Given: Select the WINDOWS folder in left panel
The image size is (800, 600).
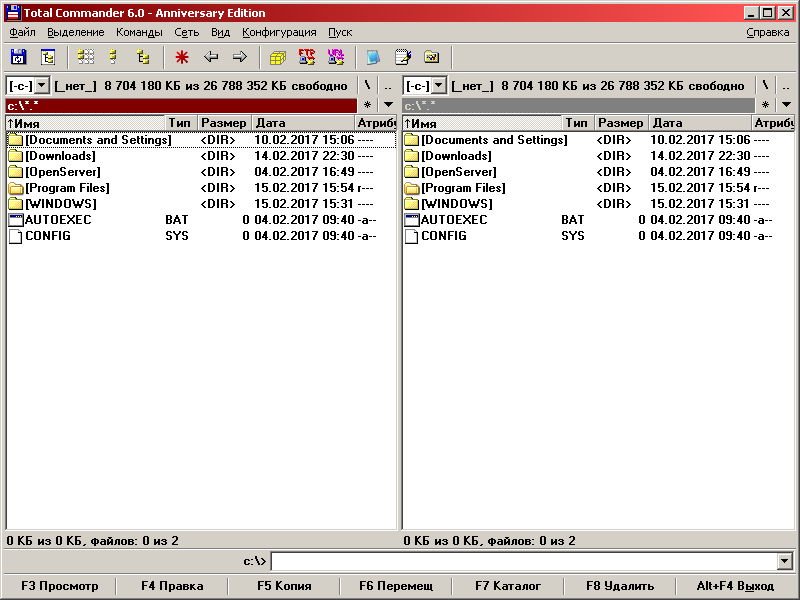Looking at the screenshot, I should pyautogui.click(x=61, y=204).
